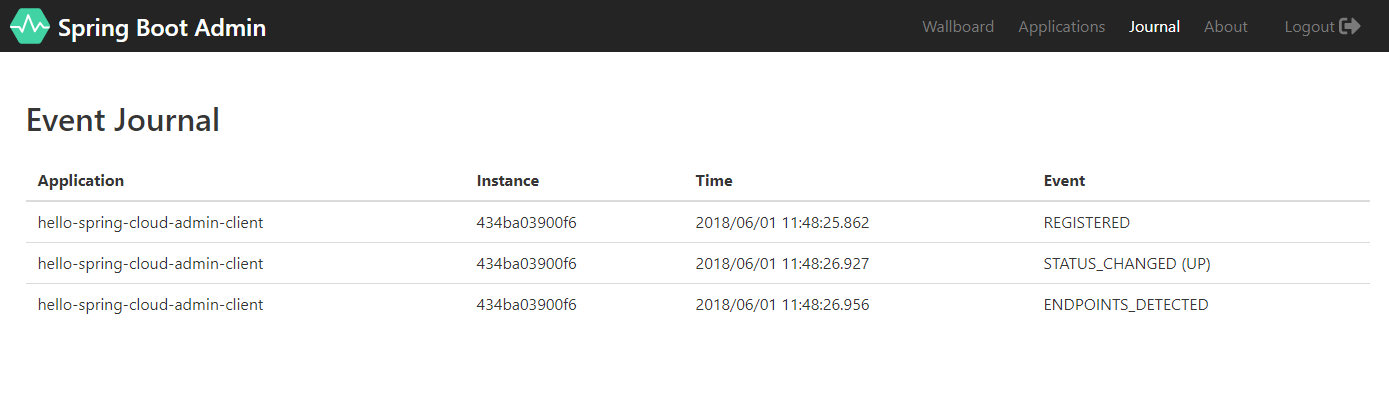This screenshot has width=1389, height=405.
Task: Click the Time column header
Action: 714,181
